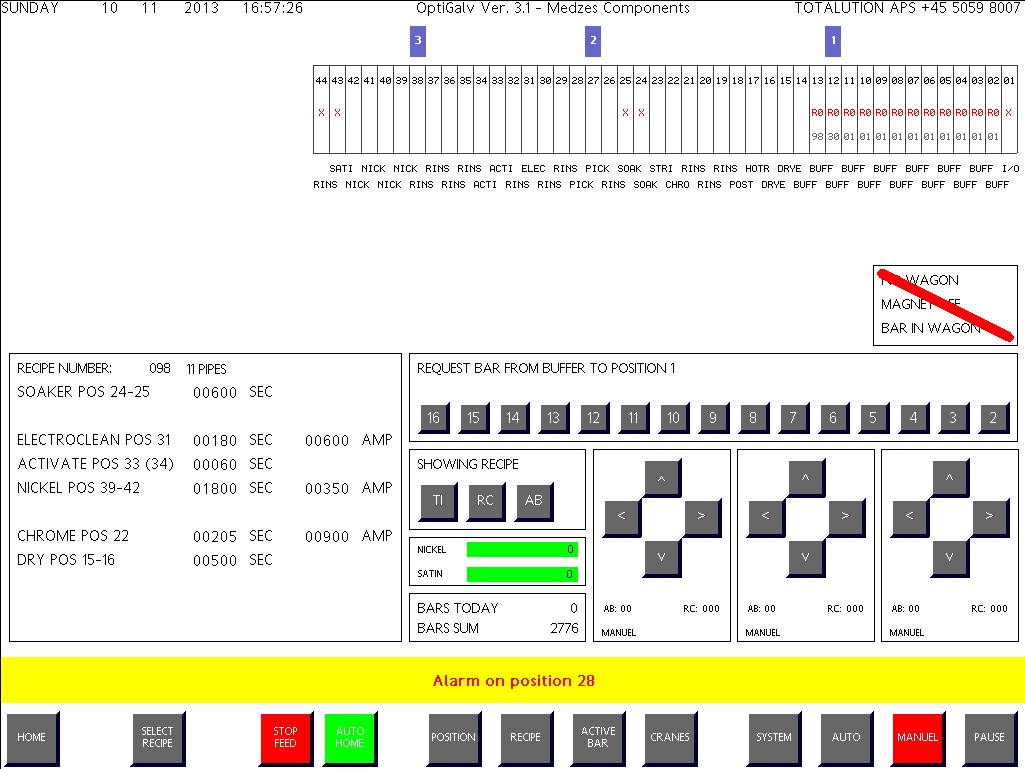This screenshot has height=769, width=1025.
Task: Click the up arrow in the left crane panel
Action: 662,478
